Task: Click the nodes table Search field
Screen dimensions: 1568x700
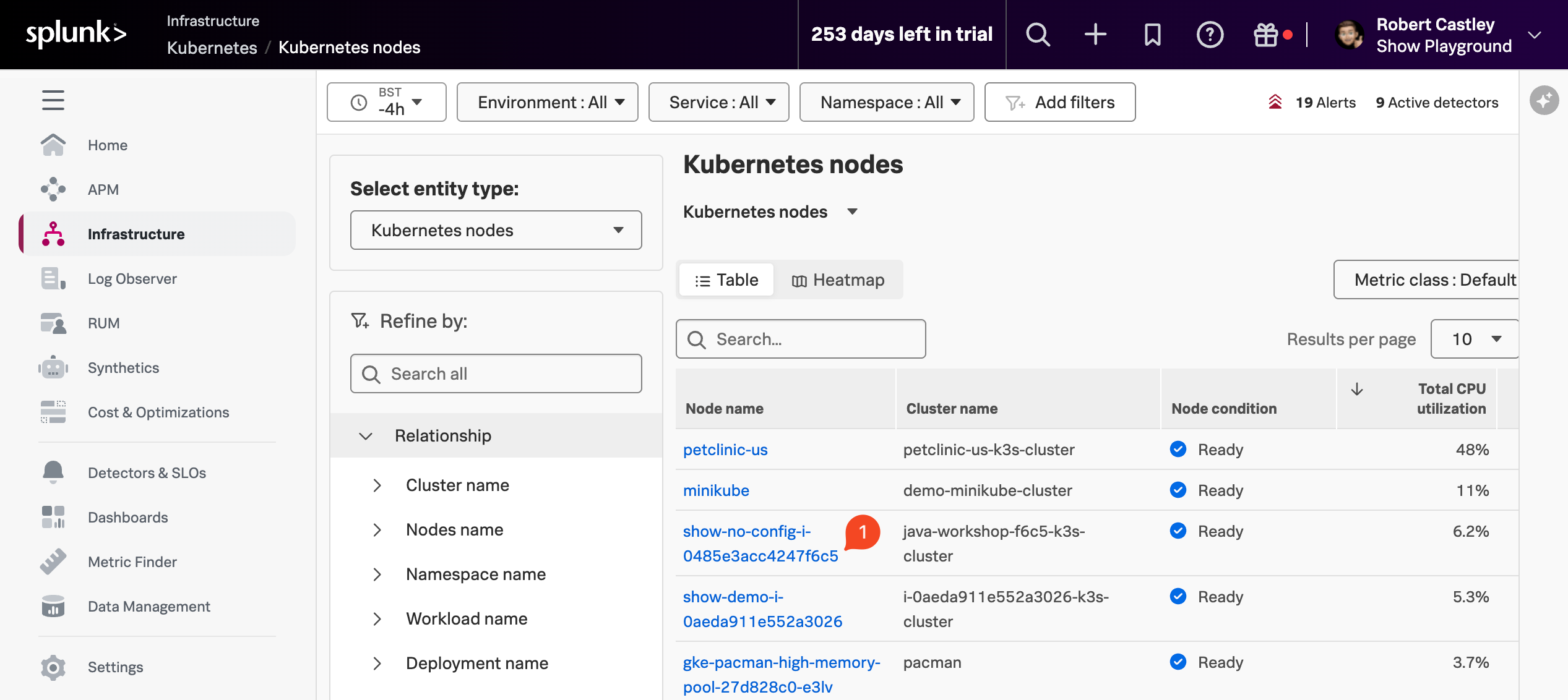Action: click(x=801, y=339)
